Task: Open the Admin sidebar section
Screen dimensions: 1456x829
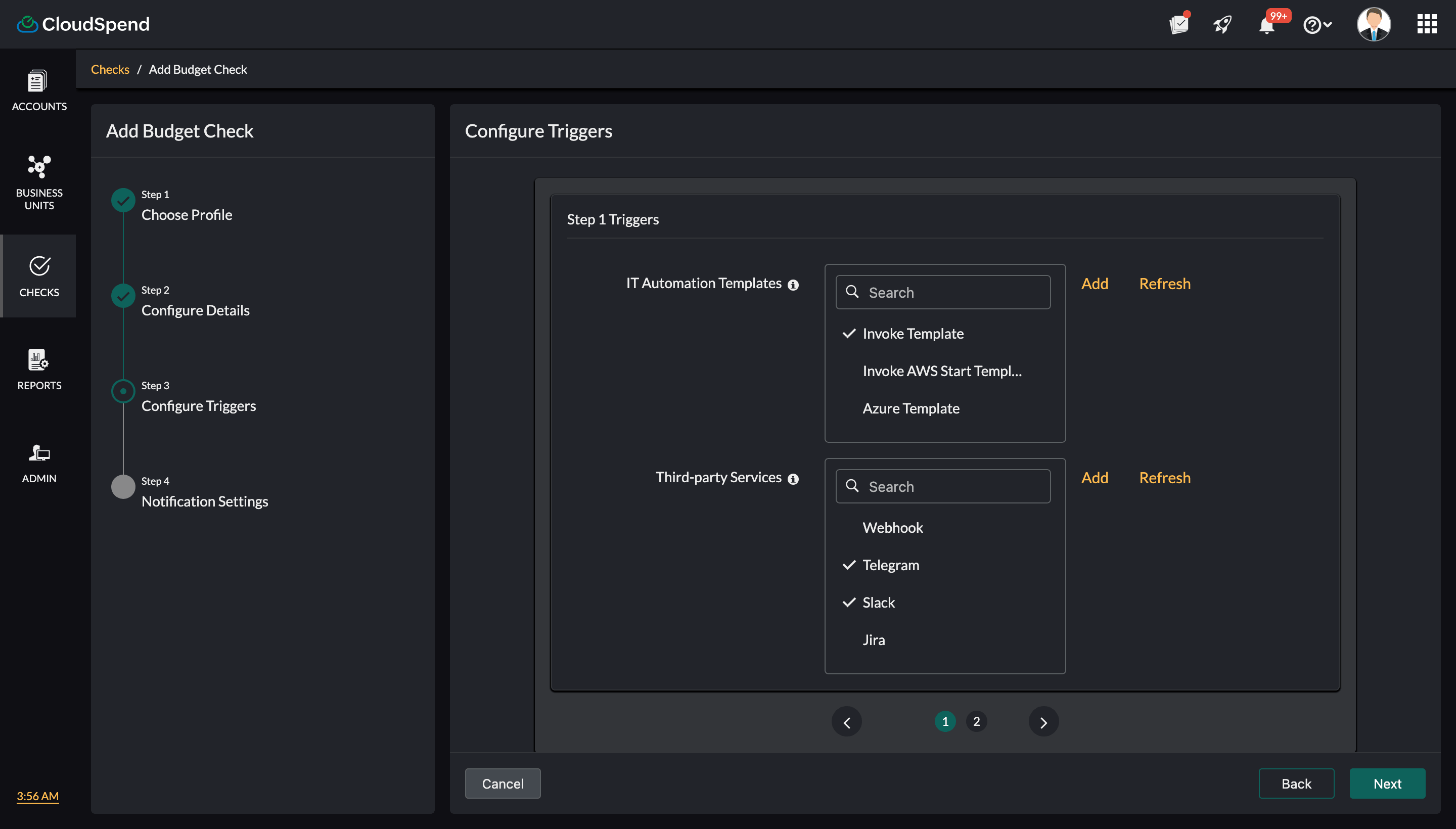Action: pyautogui.click(x=39, y=463)
